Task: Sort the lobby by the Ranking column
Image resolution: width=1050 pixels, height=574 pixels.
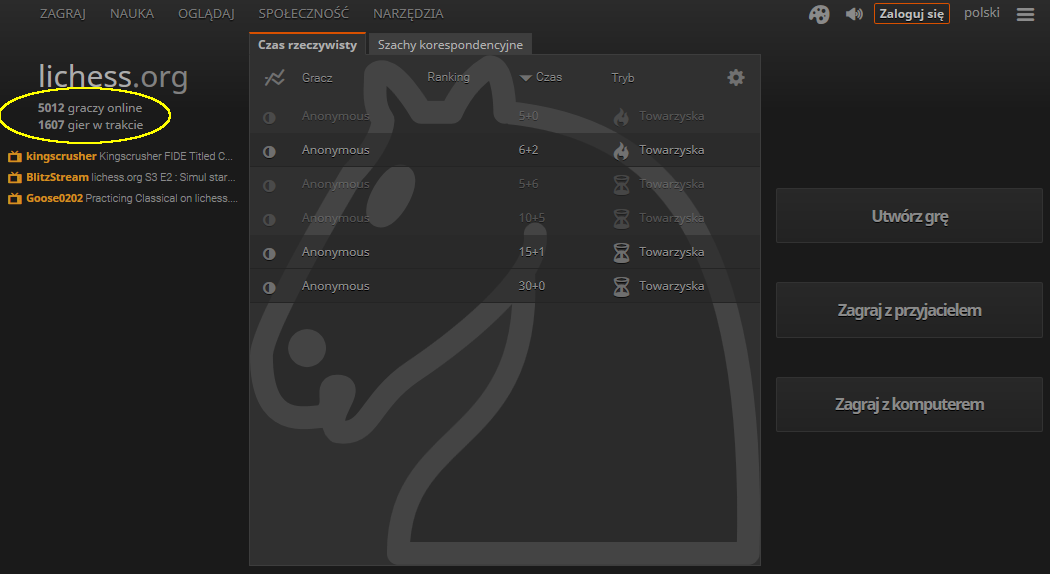Action: pos(448,77)
